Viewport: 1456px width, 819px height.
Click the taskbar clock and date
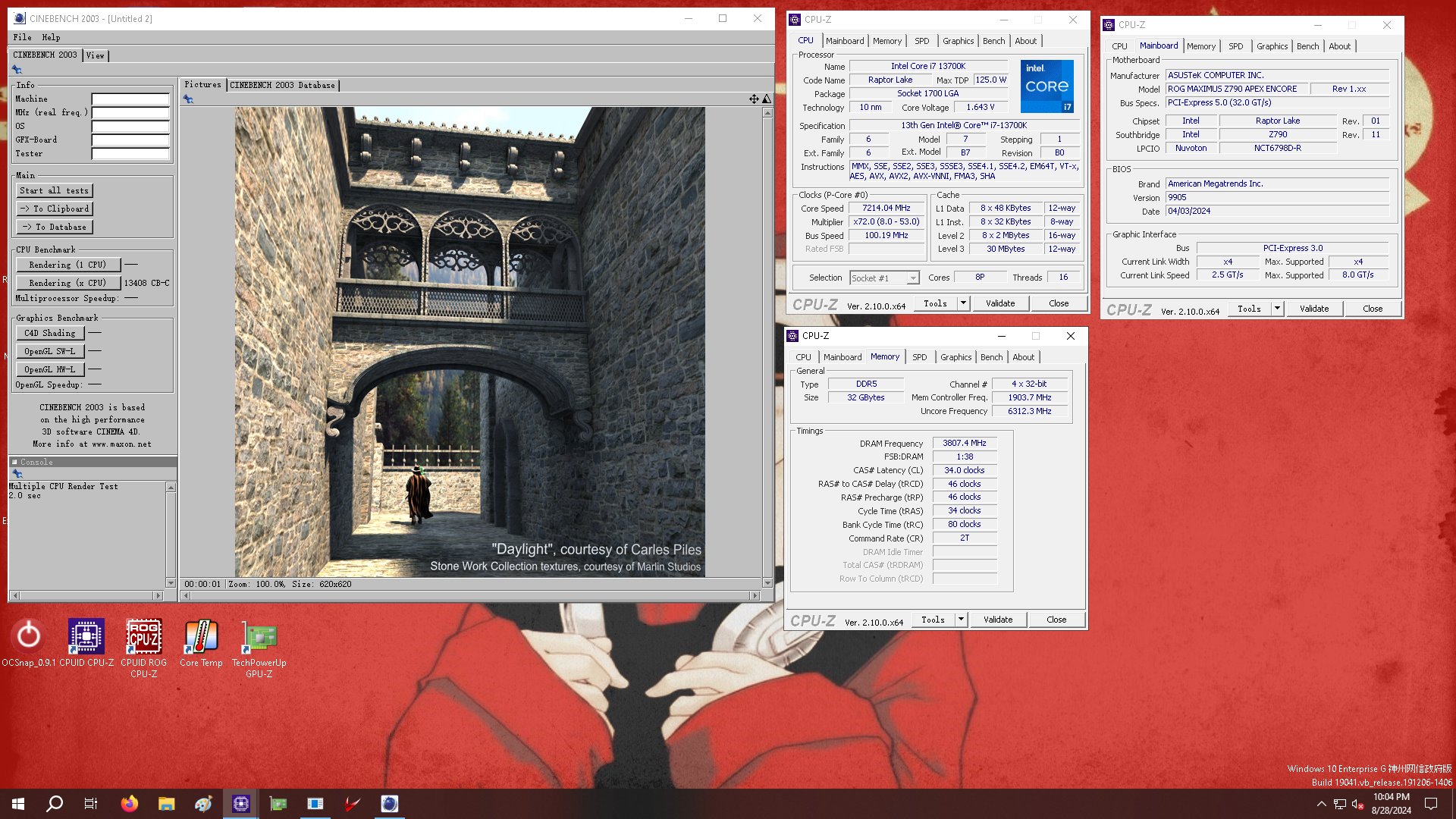pos(1391,804)
